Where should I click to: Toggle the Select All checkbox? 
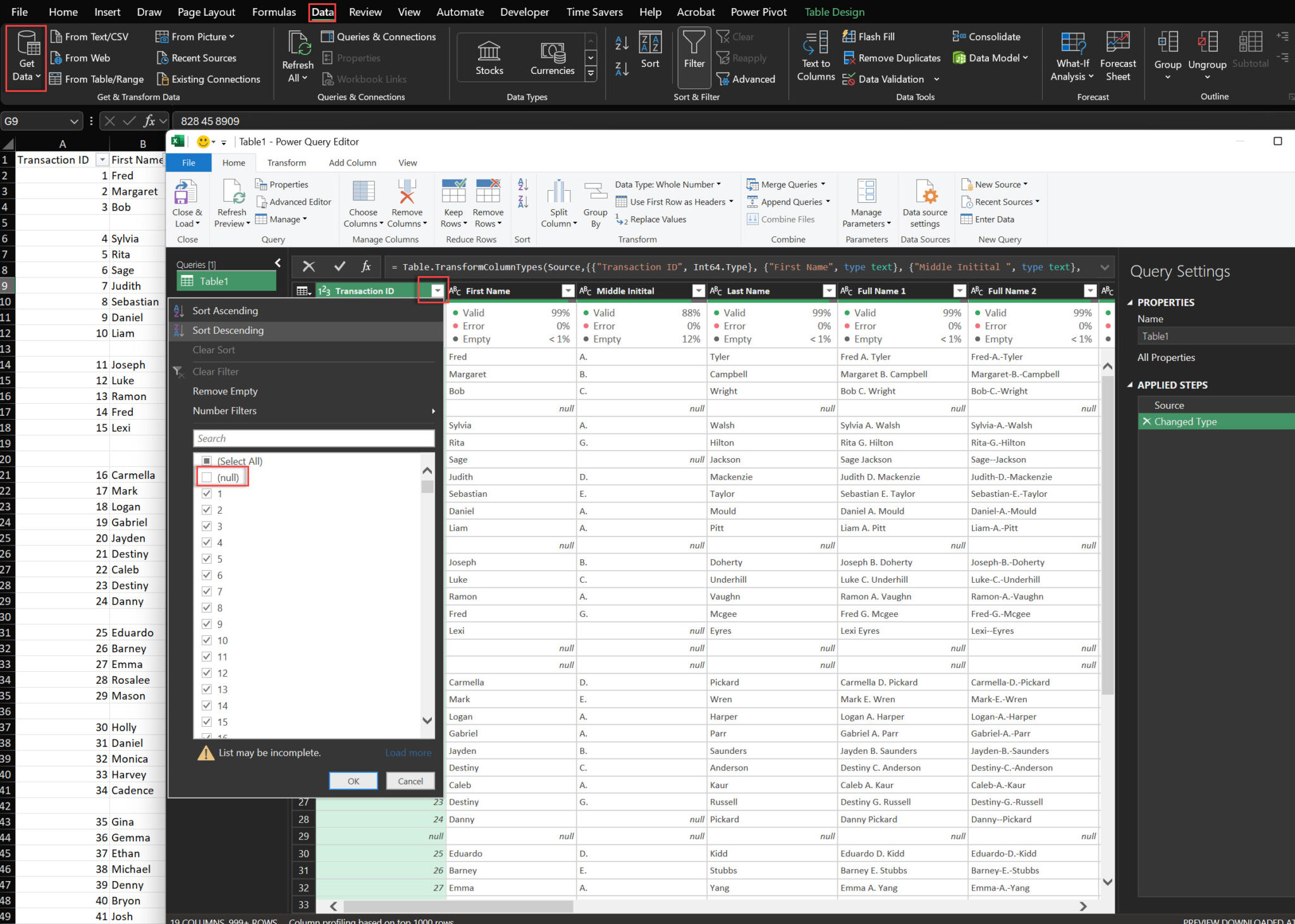coord(206,461)
